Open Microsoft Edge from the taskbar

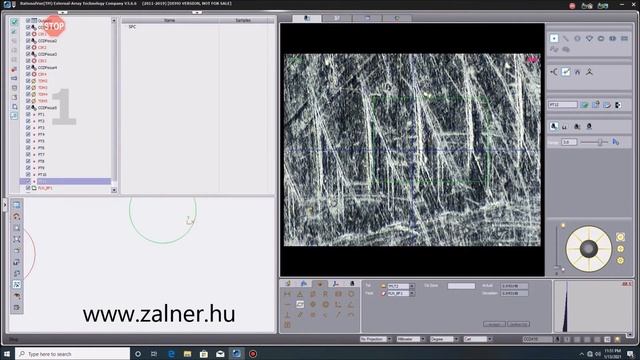[x=171, y=354]
